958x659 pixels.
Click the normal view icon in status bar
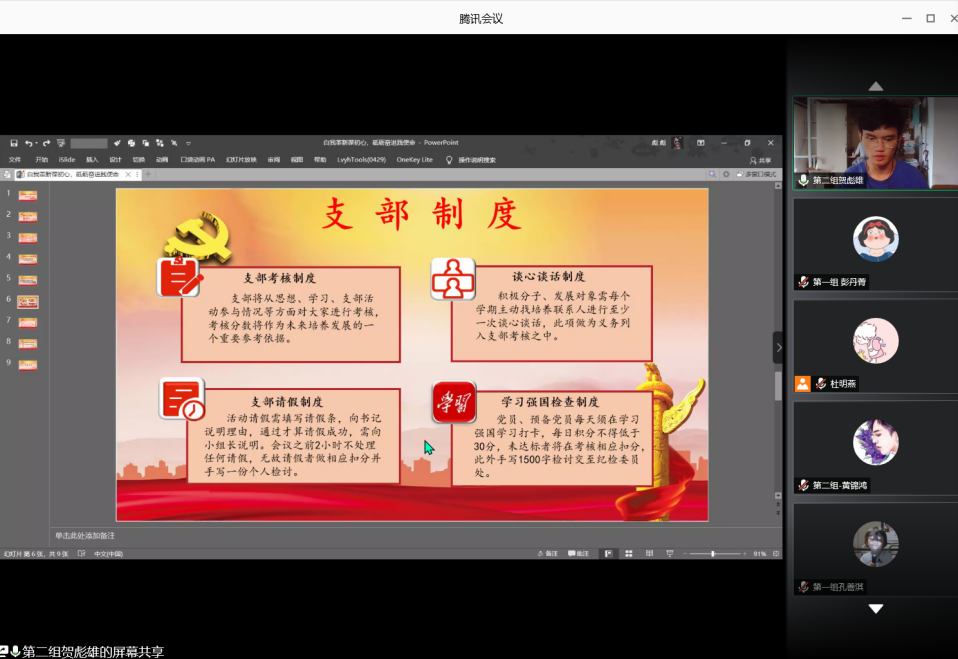click(607, 553)
